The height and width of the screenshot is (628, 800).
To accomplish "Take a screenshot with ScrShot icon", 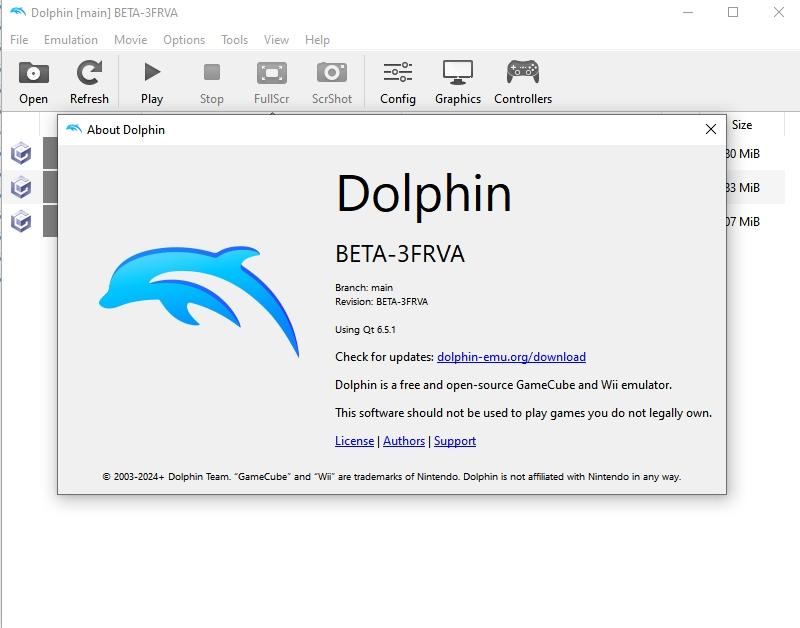I will [332, 72].
